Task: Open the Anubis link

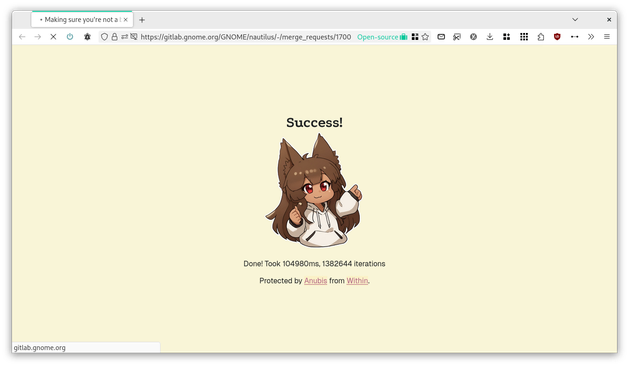Action: (315, 281)
